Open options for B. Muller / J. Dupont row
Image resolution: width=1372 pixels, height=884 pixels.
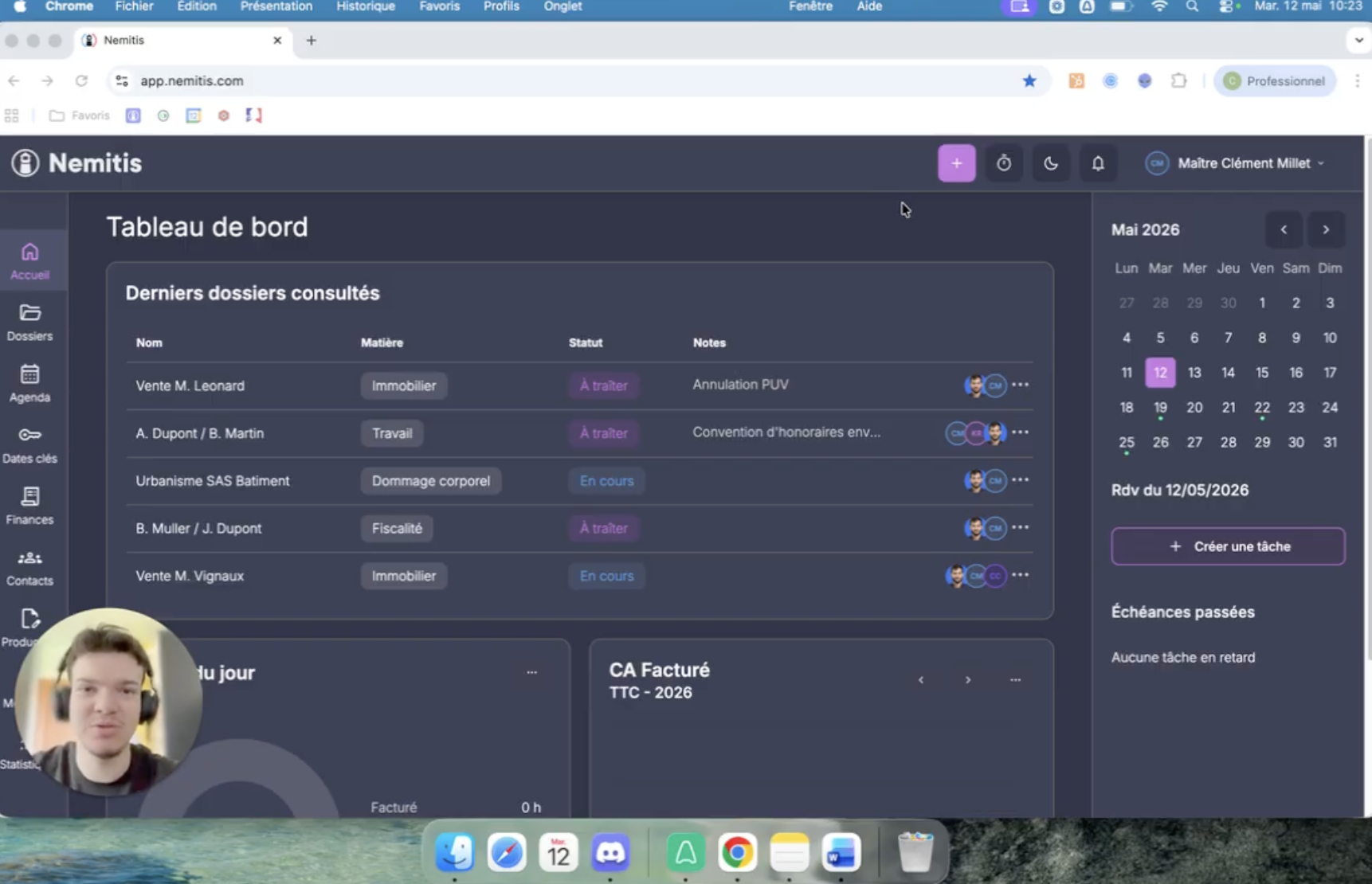click(1020, 527)
